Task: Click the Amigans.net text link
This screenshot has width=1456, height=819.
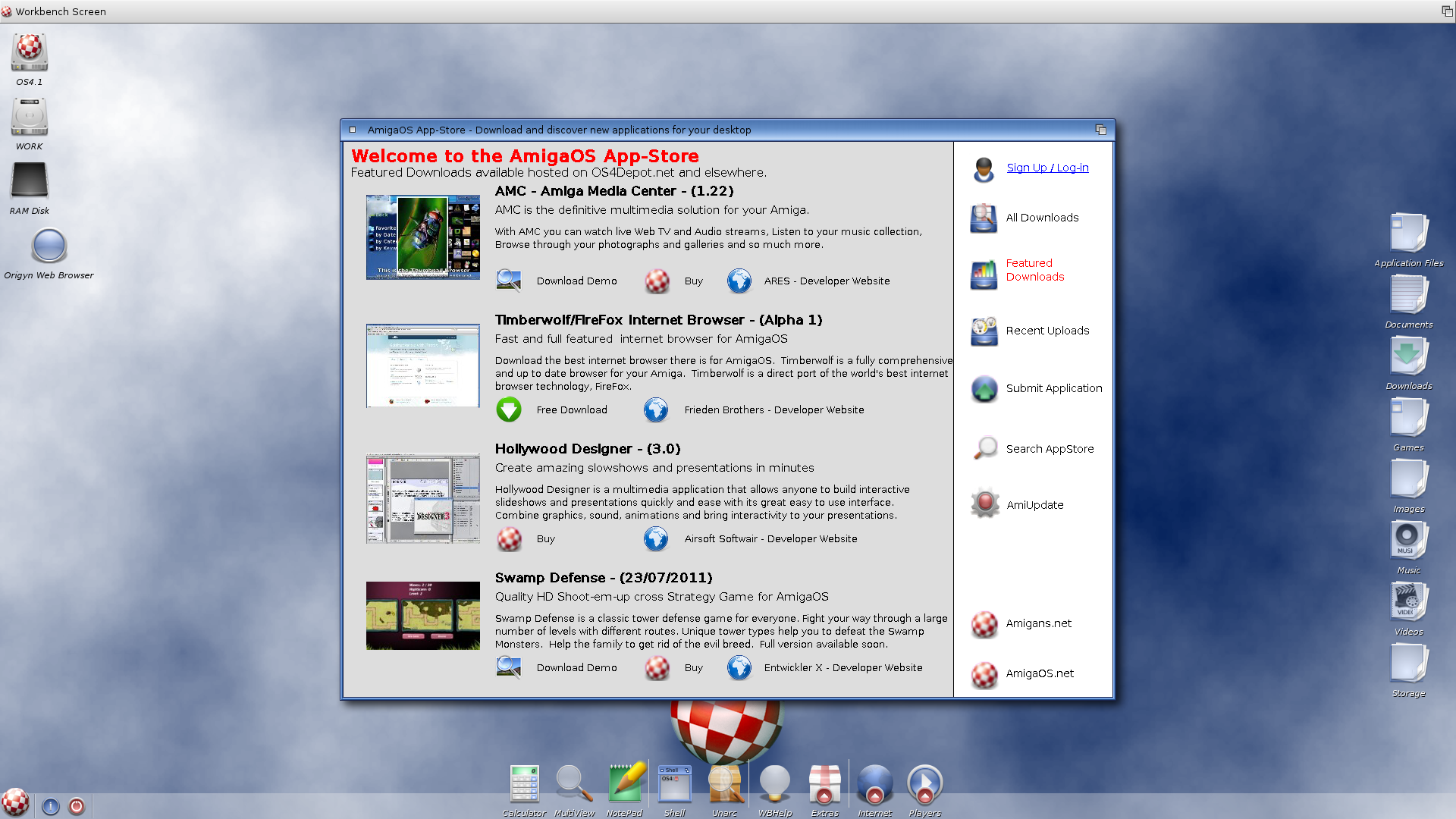Action: [x=1038, y=623]
